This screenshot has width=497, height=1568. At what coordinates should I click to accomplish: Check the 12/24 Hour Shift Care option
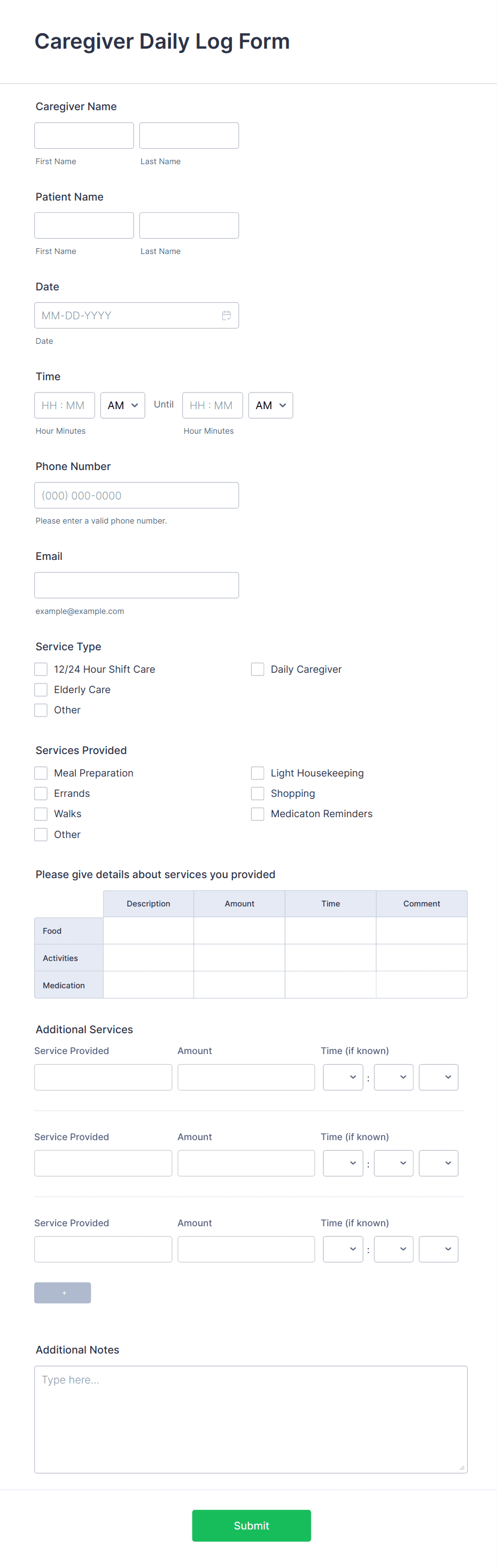coord(41,669)
